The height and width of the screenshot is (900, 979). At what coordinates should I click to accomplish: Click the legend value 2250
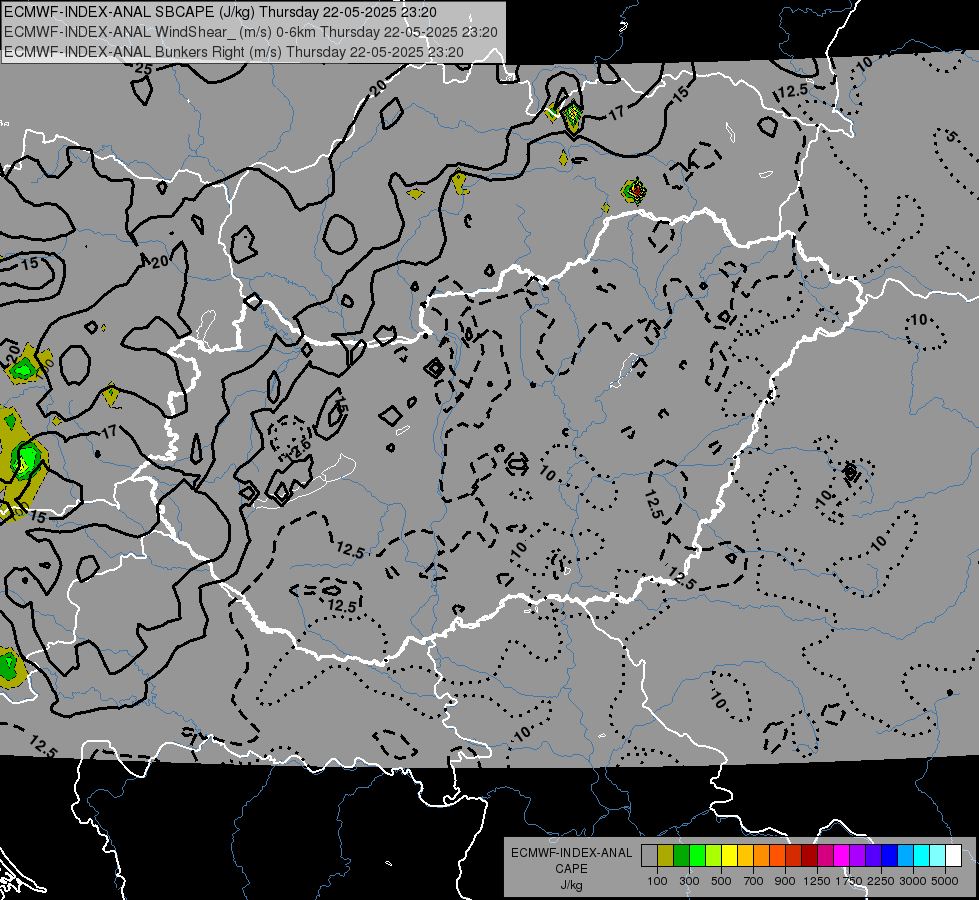[881, 881]
